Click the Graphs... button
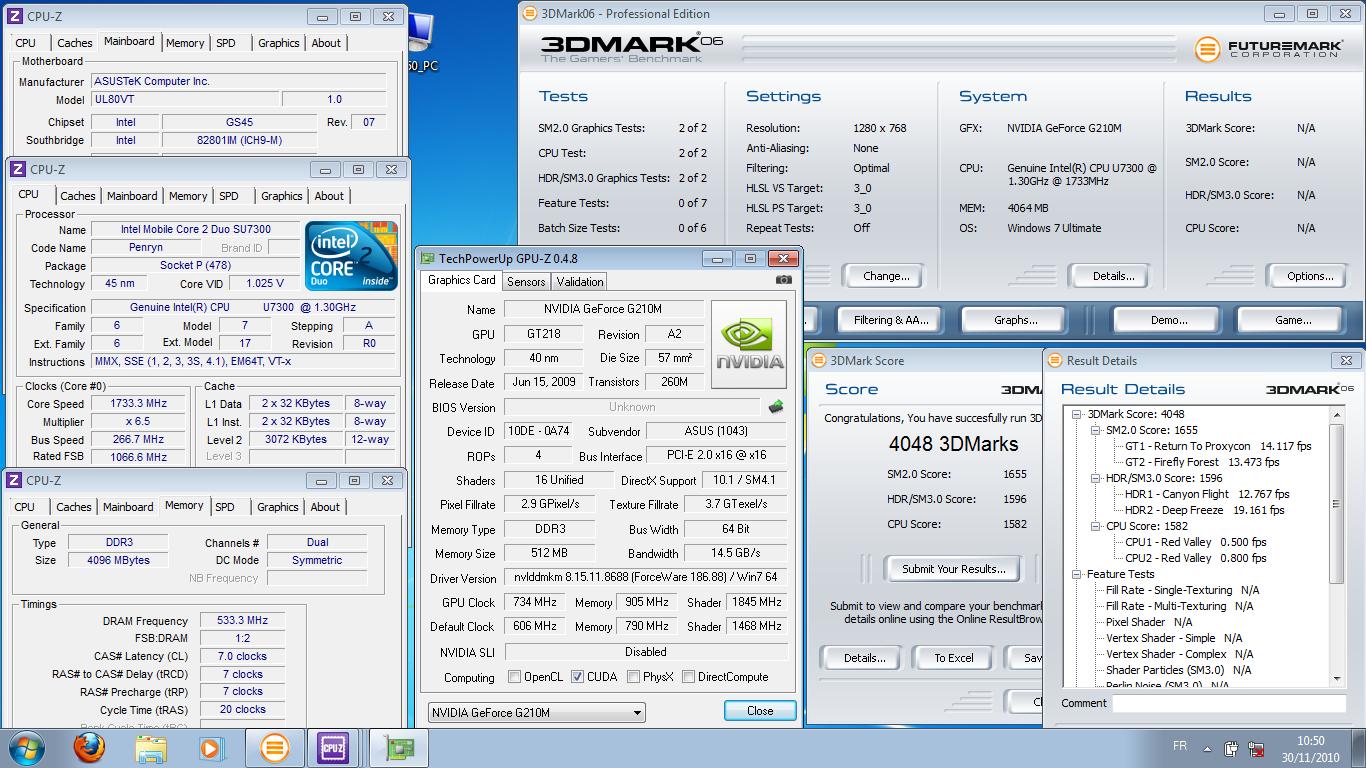 tap(1015, 320)
